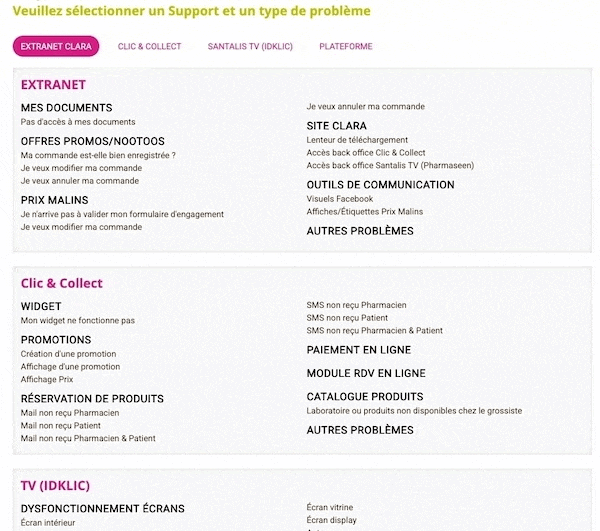The height and width of the screenshot is (531, 600).
Task: Select 'Accès back office Clic & Collect'
Action: 366,152
